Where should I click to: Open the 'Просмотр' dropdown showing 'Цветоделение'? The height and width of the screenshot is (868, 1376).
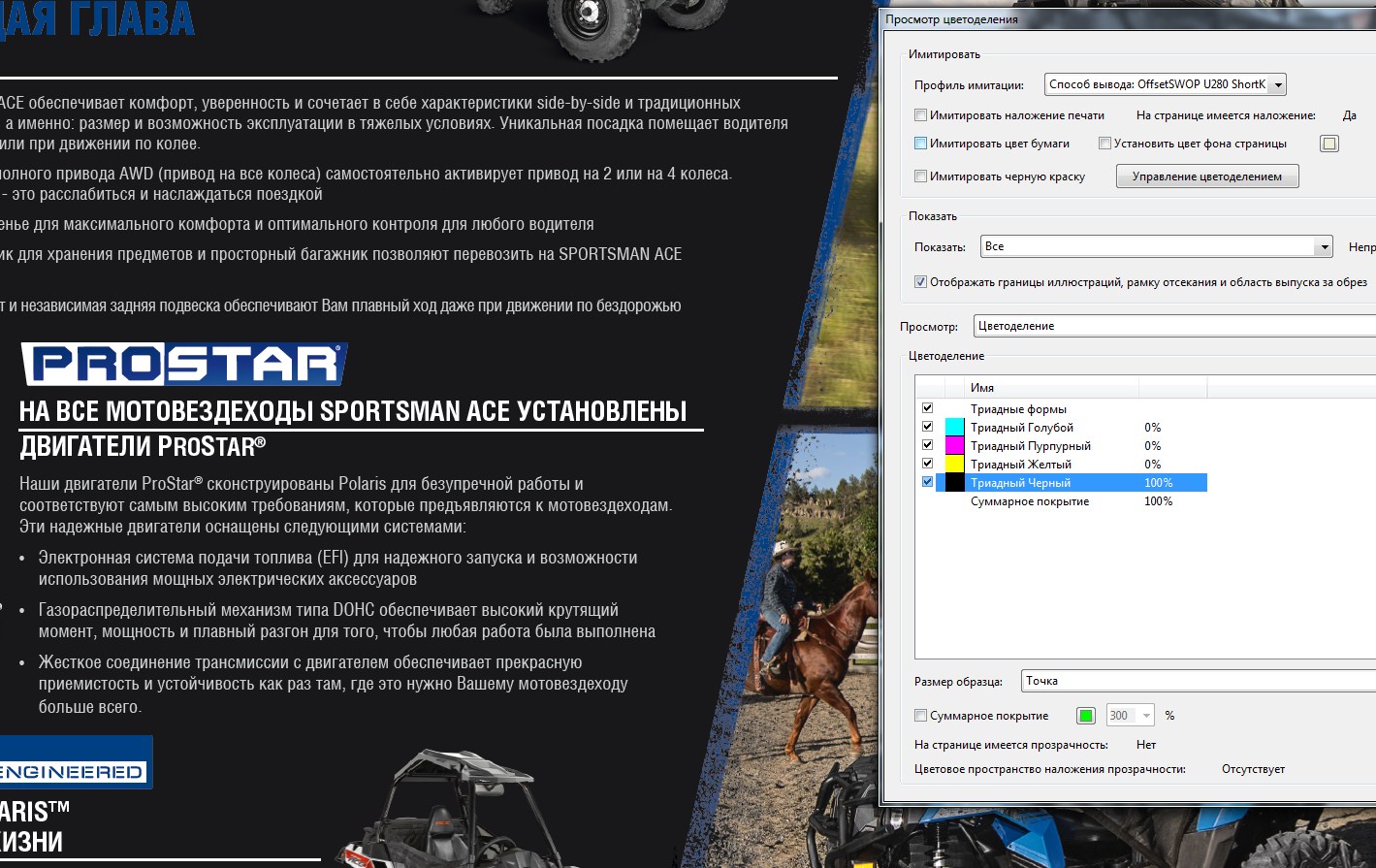coord(1174,326)
